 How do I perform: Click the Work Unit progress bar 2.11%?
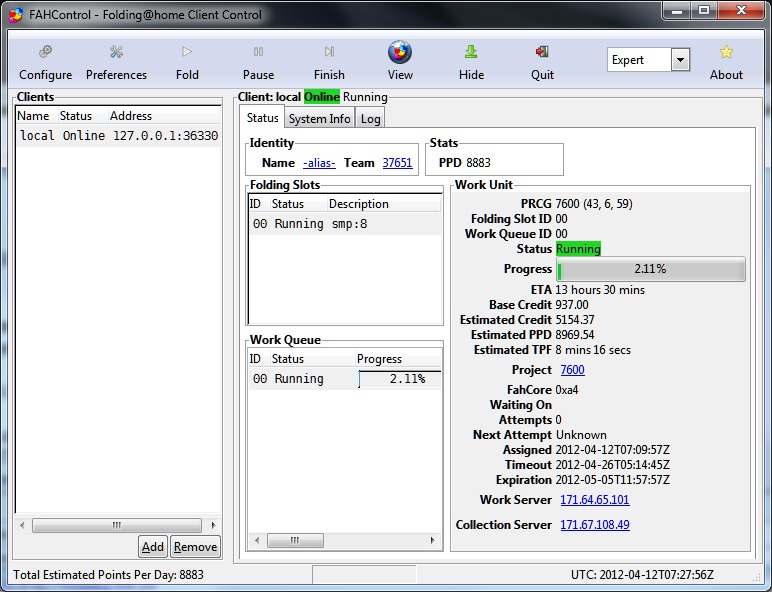click(650, 269)
